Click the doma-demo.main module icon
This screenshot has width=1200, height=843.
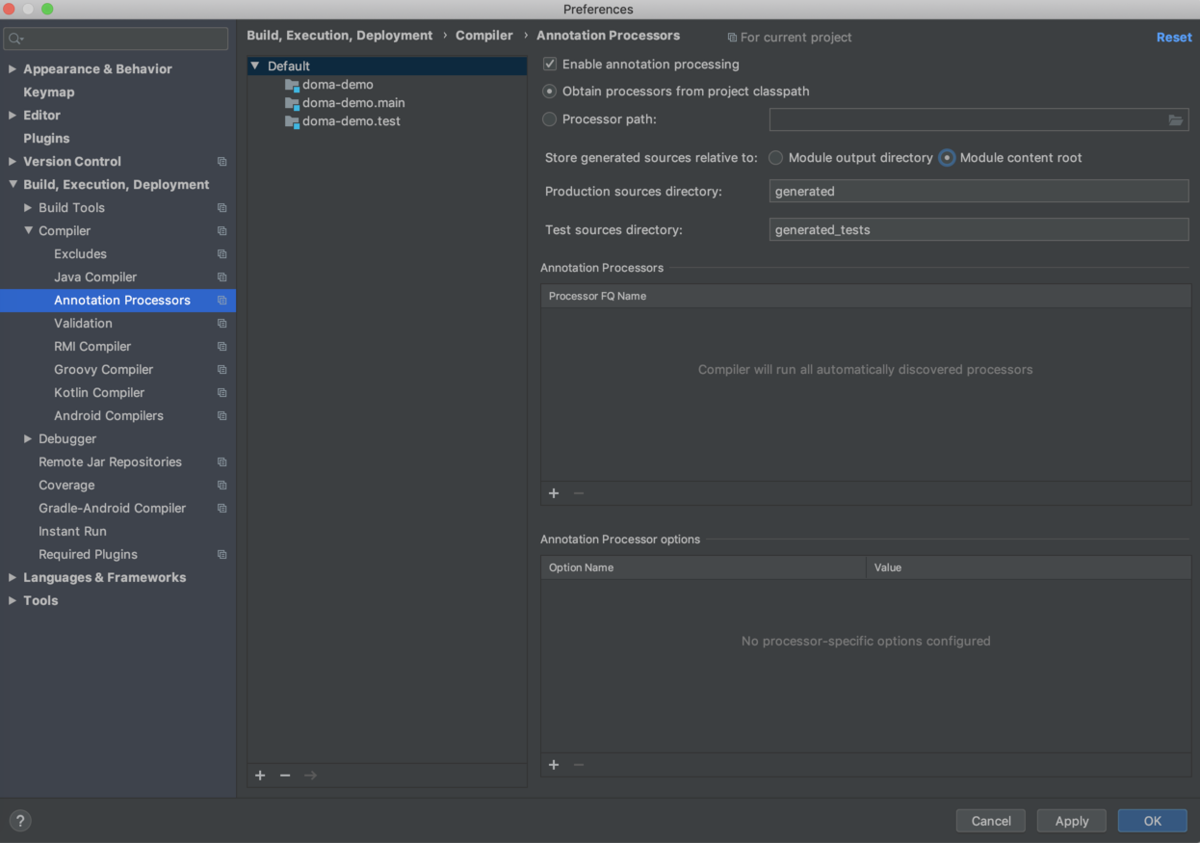pyautogui.click(x=292, y=102)
